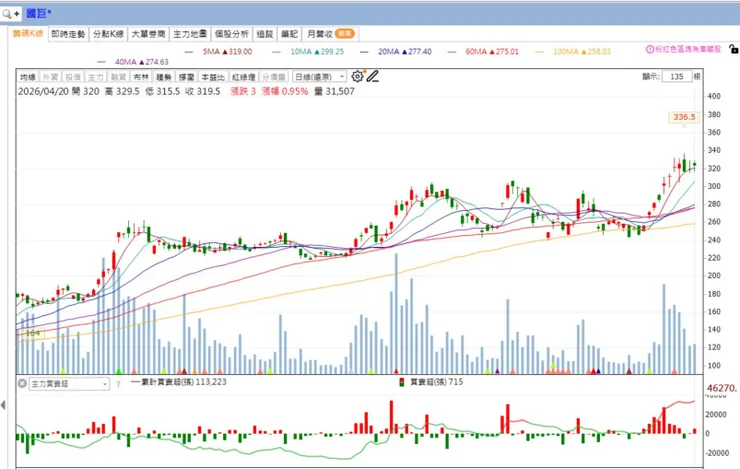Viewport: 740px width, 469px height.
Task: Click 60MA legend value 275.01
Action: 507,51
